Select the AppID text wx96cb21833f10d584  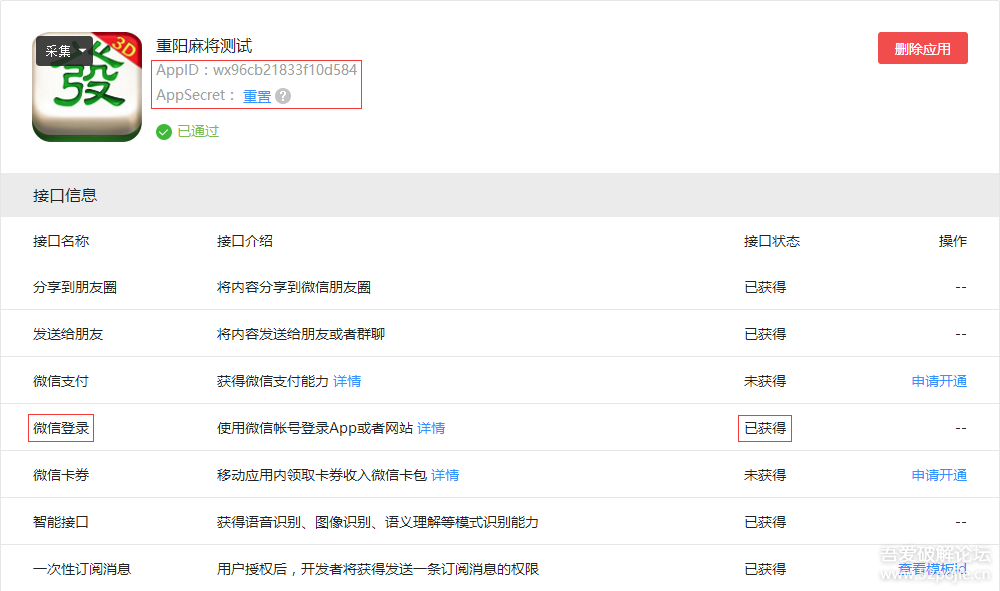[x=285, y=70]
